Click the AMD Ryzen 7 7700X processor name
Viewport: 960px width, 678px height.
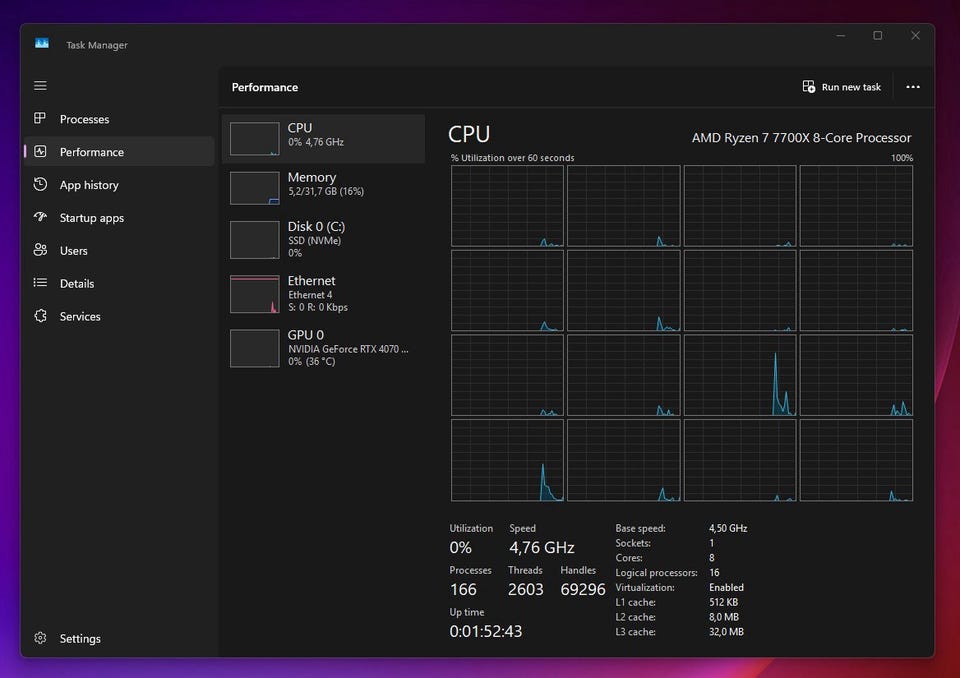[801, 138]
